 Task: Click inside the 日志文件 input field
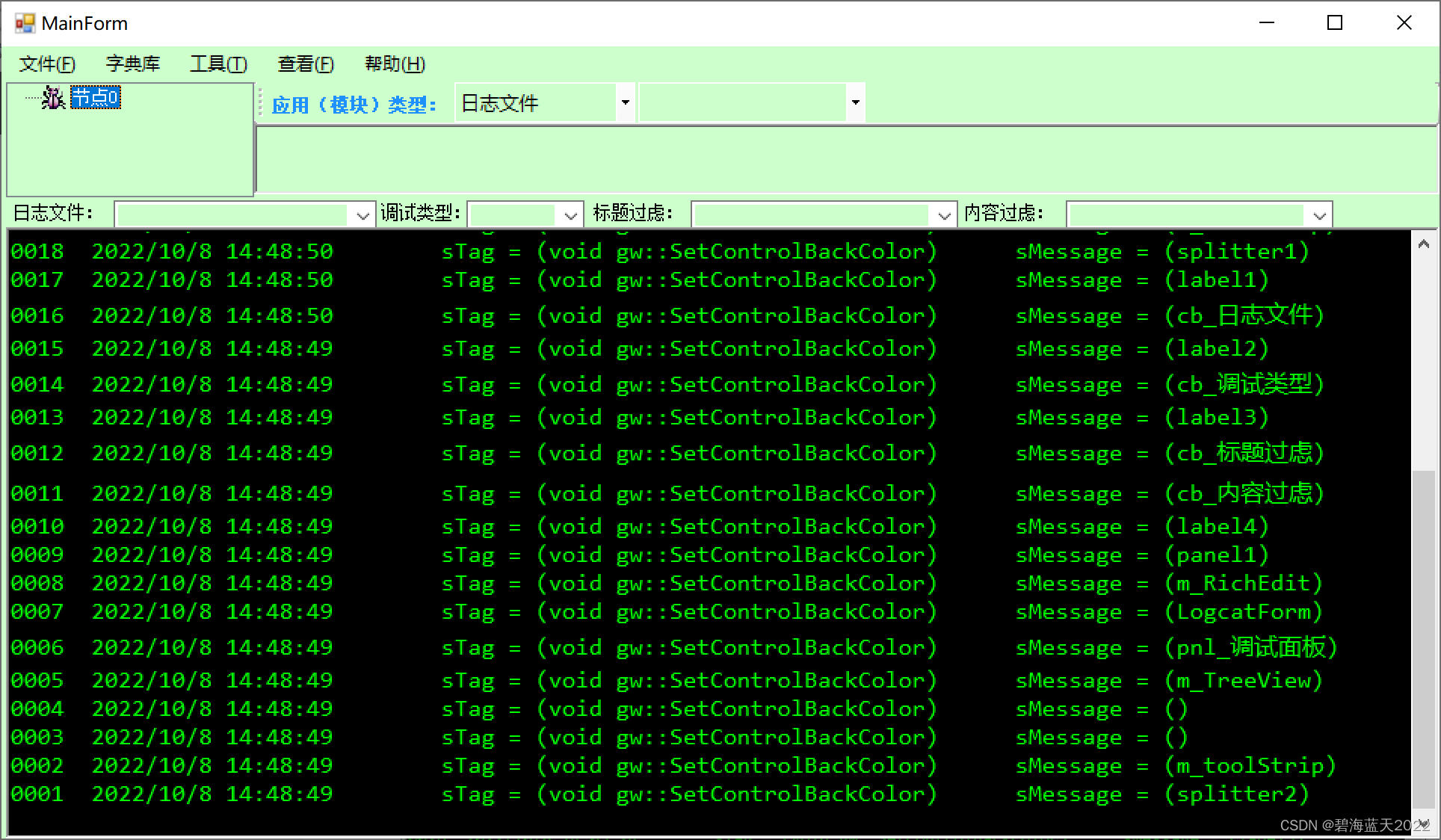tap(232, 214)
